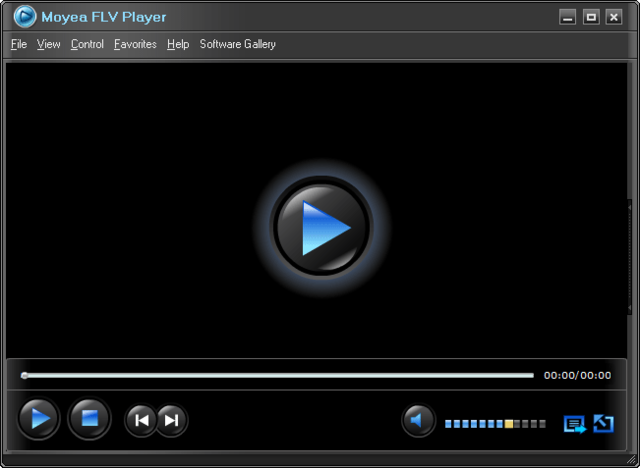
Task: Set volume to the first blue block
Action: 449,424
